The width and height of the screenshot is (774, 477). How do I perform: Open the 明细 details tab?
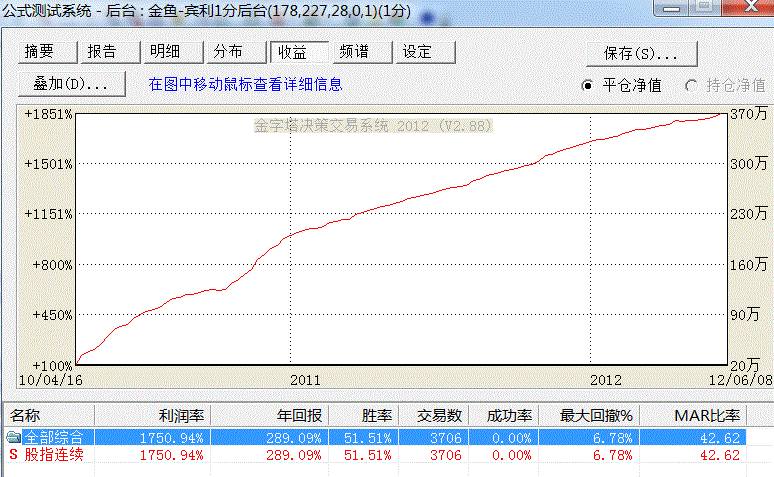(x=174, y=52)
